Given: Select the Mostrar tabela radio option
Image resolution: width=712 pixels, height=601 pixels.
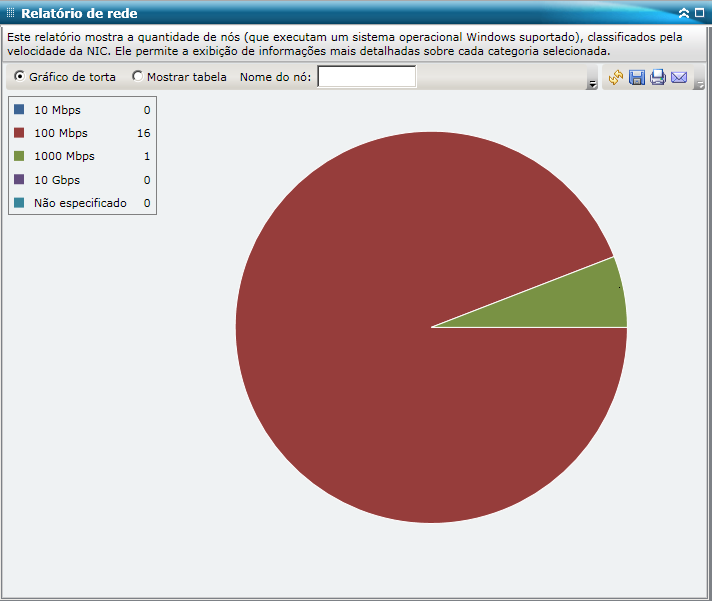Looking at the screenshot, I should click(137, 76).
